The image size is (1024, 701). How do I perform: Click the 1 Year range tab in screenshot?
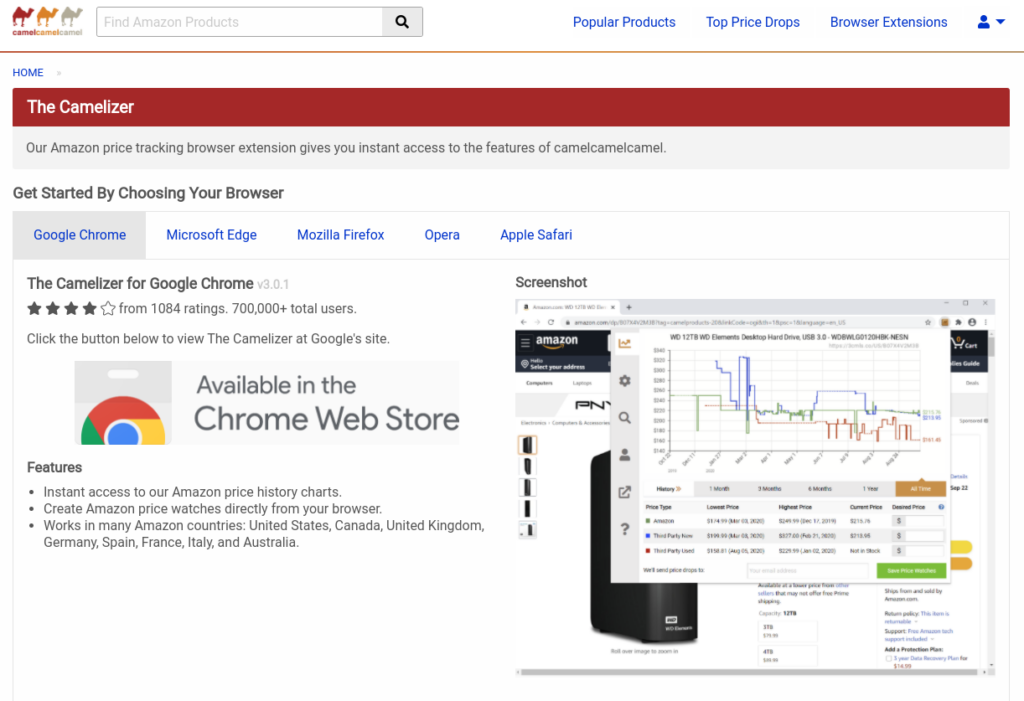[x=871, y=489]
